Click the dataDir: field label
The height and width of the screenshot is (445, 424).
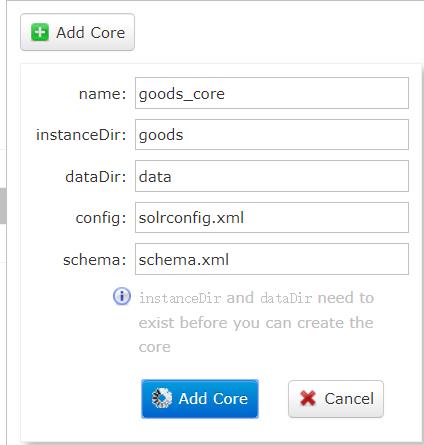click(96, 176)
